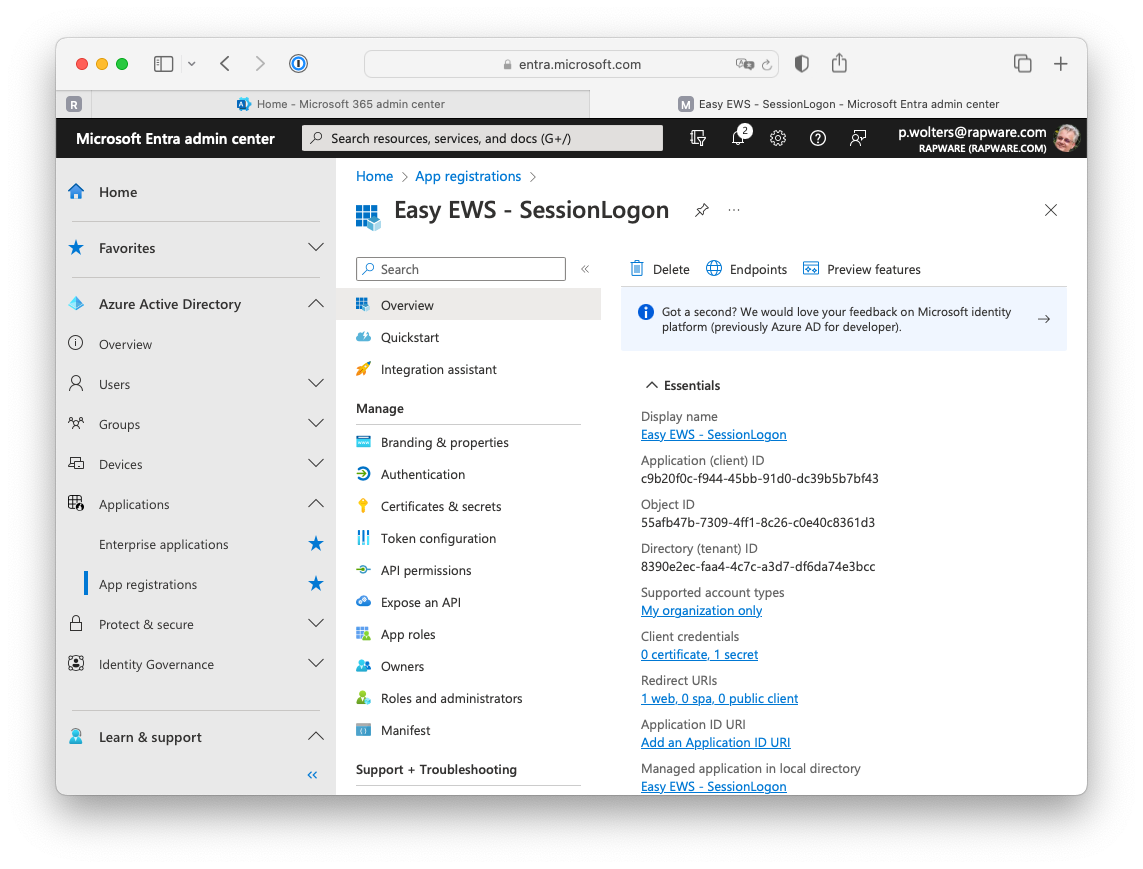1143x869 pixels.
Task: Open the portal settings menu icon
Action: point(698,138)
